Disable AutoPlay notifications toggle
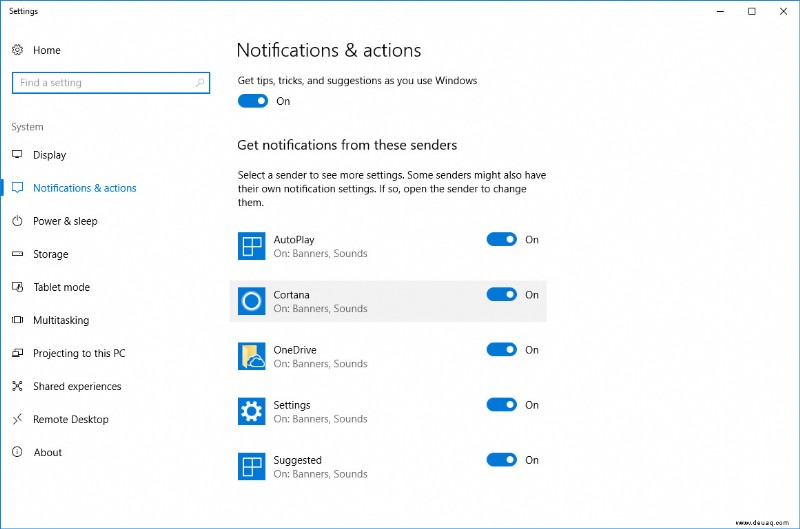 pyautogui.click(x=502, y=239)
